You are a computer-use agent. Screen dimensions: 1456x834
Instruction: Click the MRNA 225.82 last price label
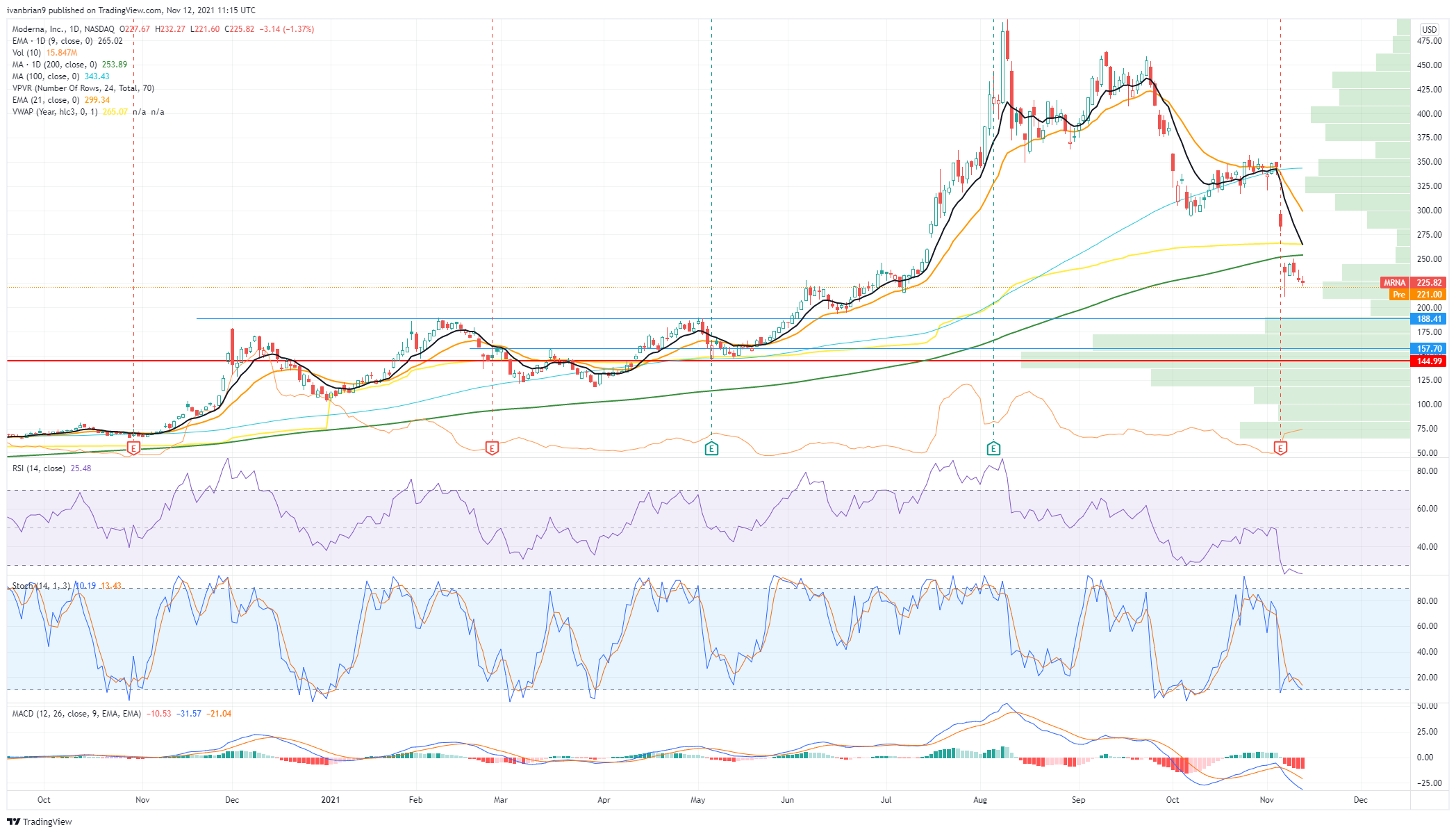(x=1414, y=283)
